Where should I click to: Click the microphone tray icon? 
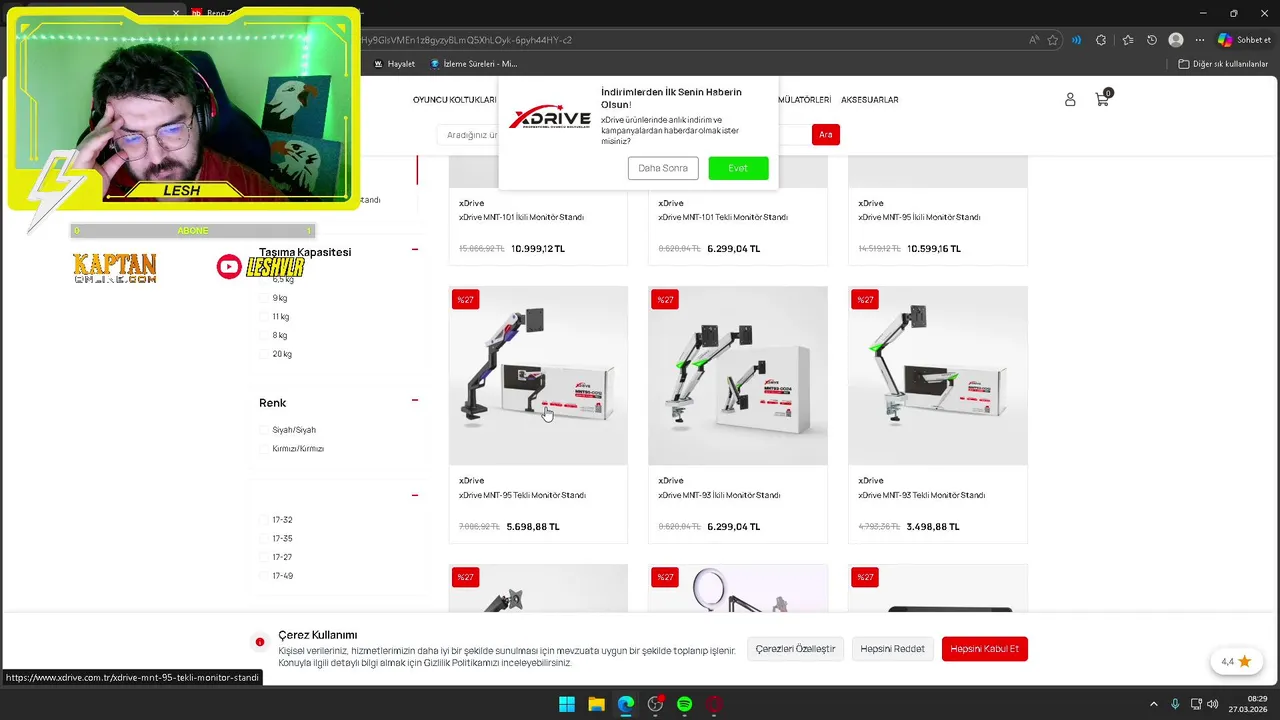click(1175, 704)
